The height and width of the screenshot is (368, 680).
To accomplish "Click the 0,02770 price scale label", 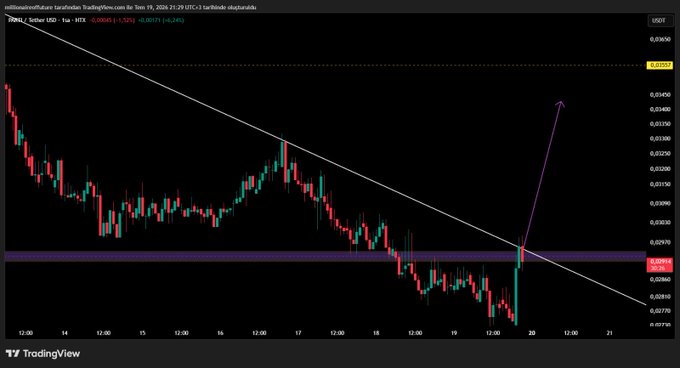I will 660,311.
